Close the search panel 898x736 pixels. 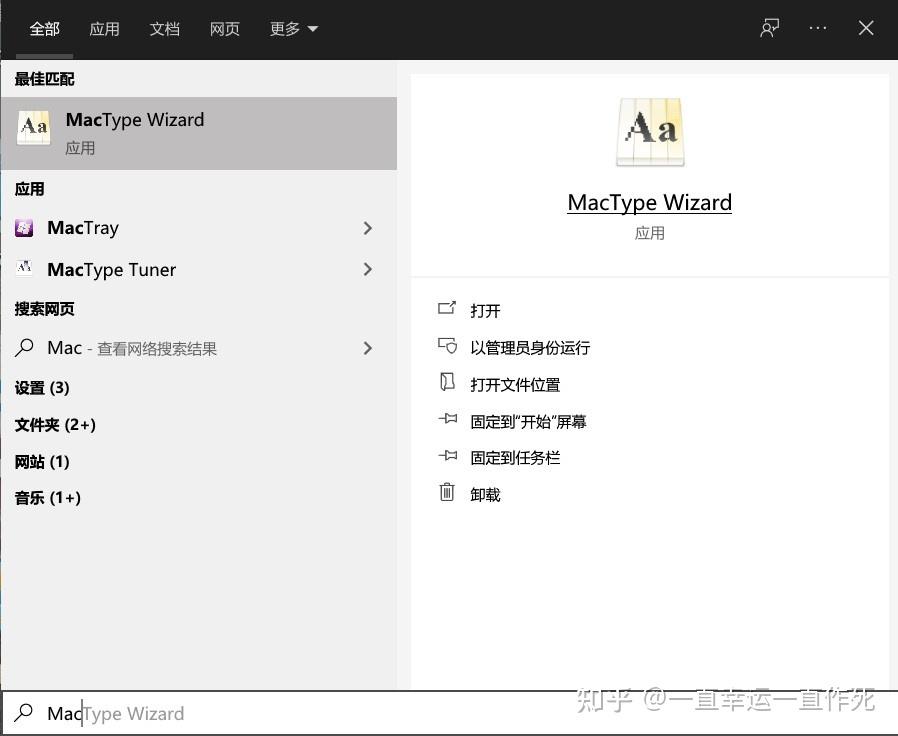pos(866,27)
